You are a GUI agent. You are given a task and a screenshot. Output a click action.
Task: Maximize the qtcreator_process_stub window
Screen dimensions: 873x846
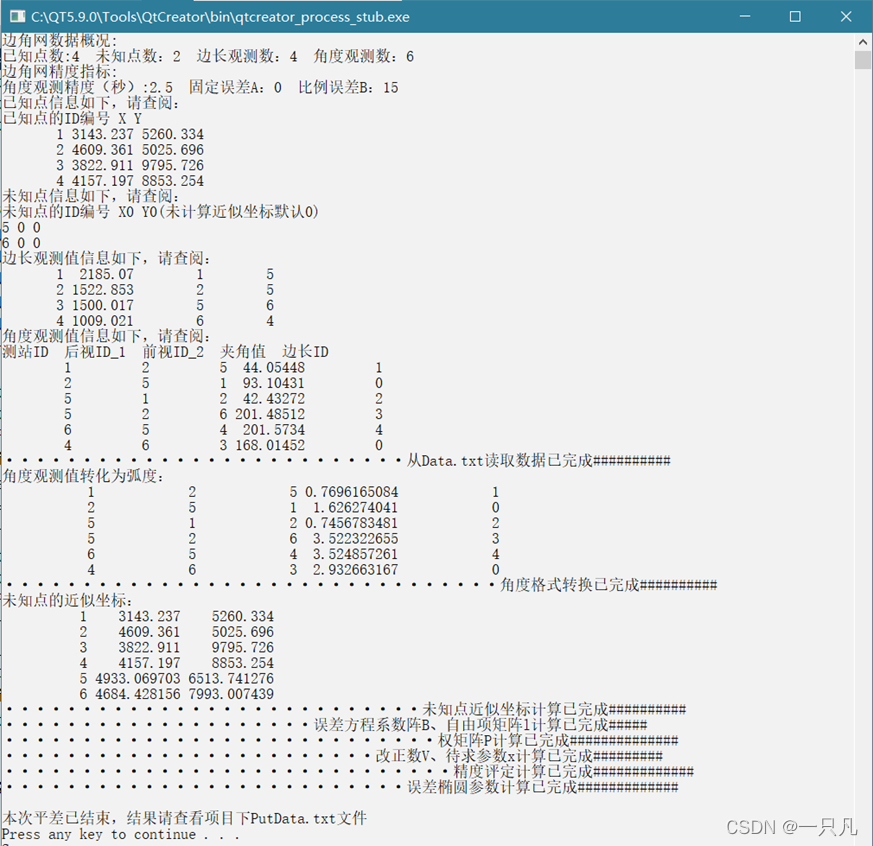pyautogui.click(x=797, y=16)
